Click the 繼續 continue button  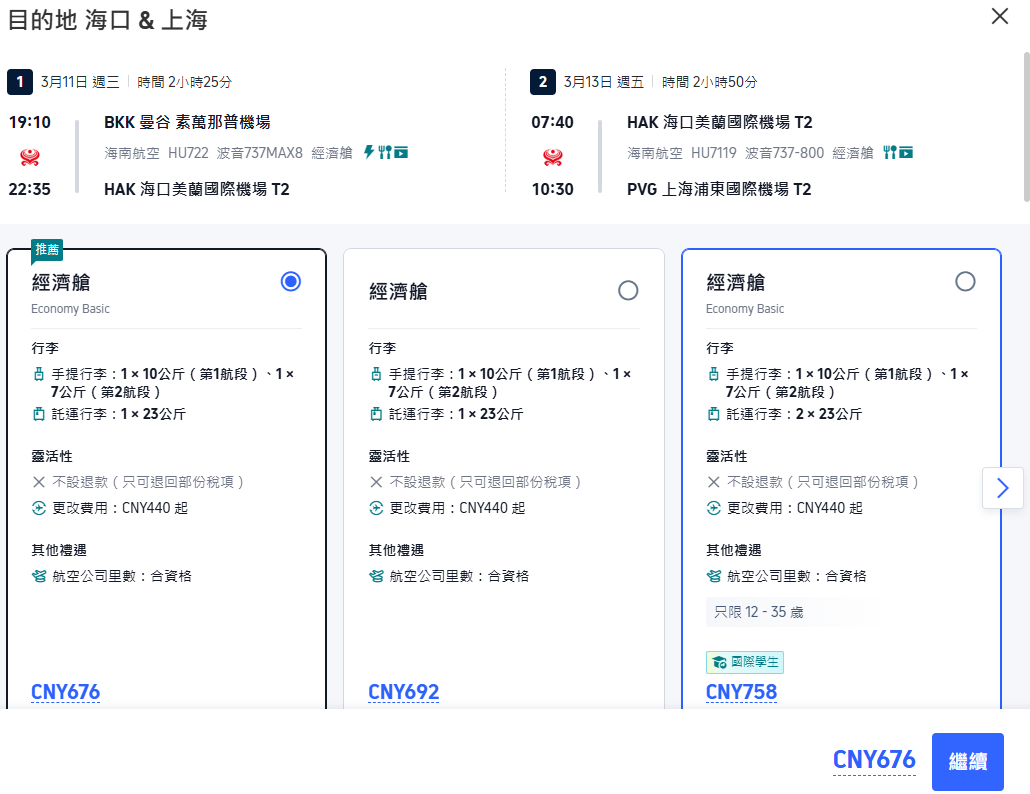[966, 761]
